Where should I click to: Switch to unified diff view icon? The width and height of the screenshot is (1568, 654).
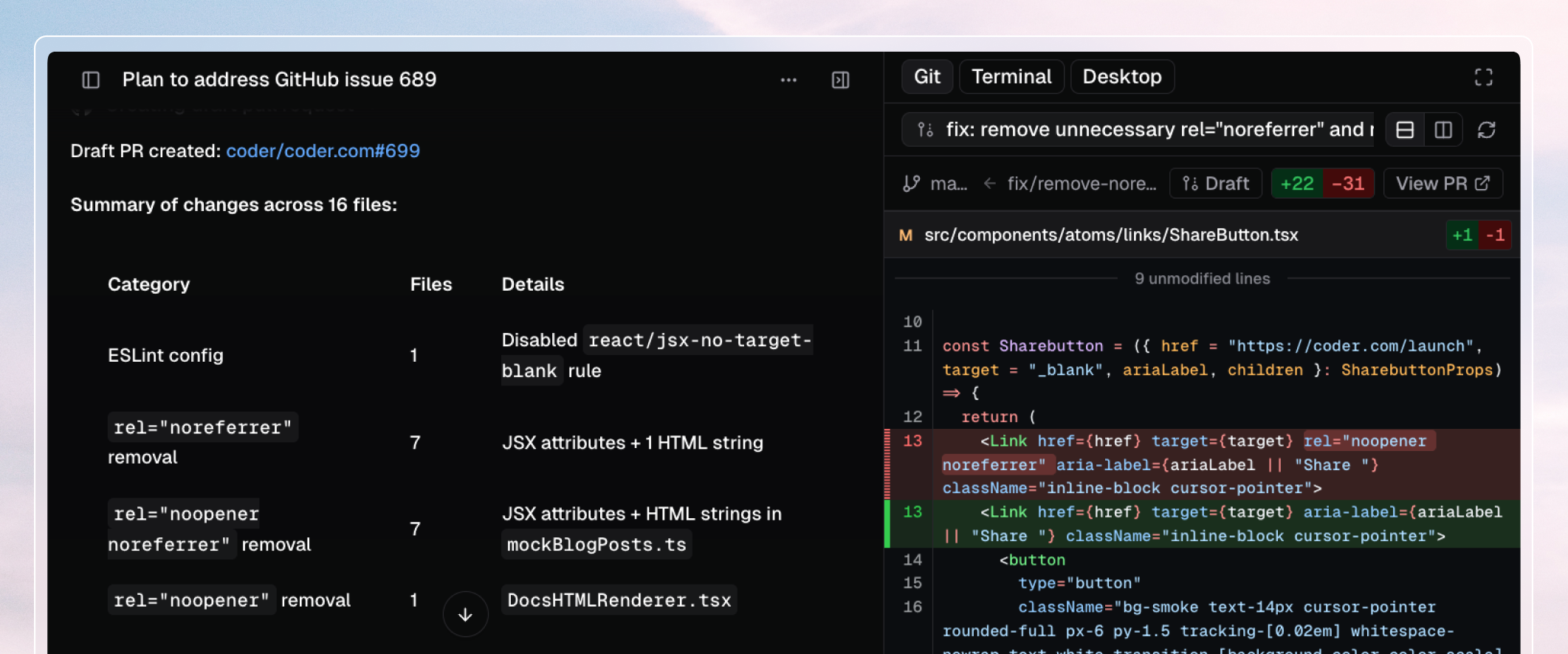pyautogui.click(x=1405, y=130)
